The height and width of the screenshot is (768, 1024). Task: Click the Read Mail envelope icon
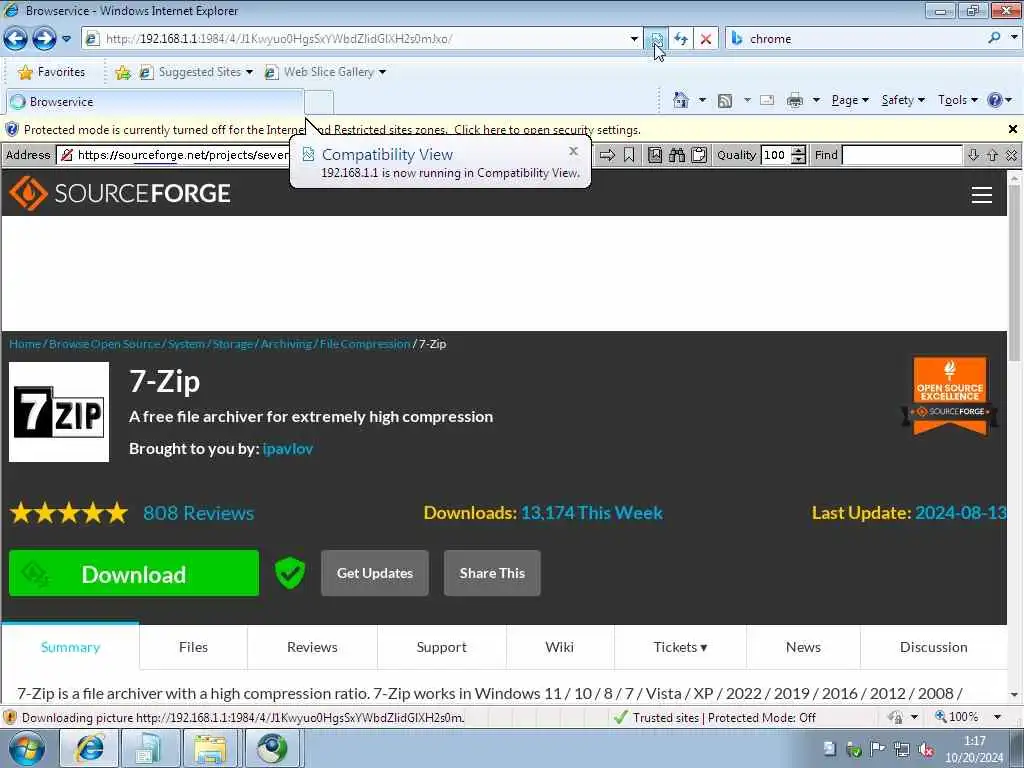[767, 100]
